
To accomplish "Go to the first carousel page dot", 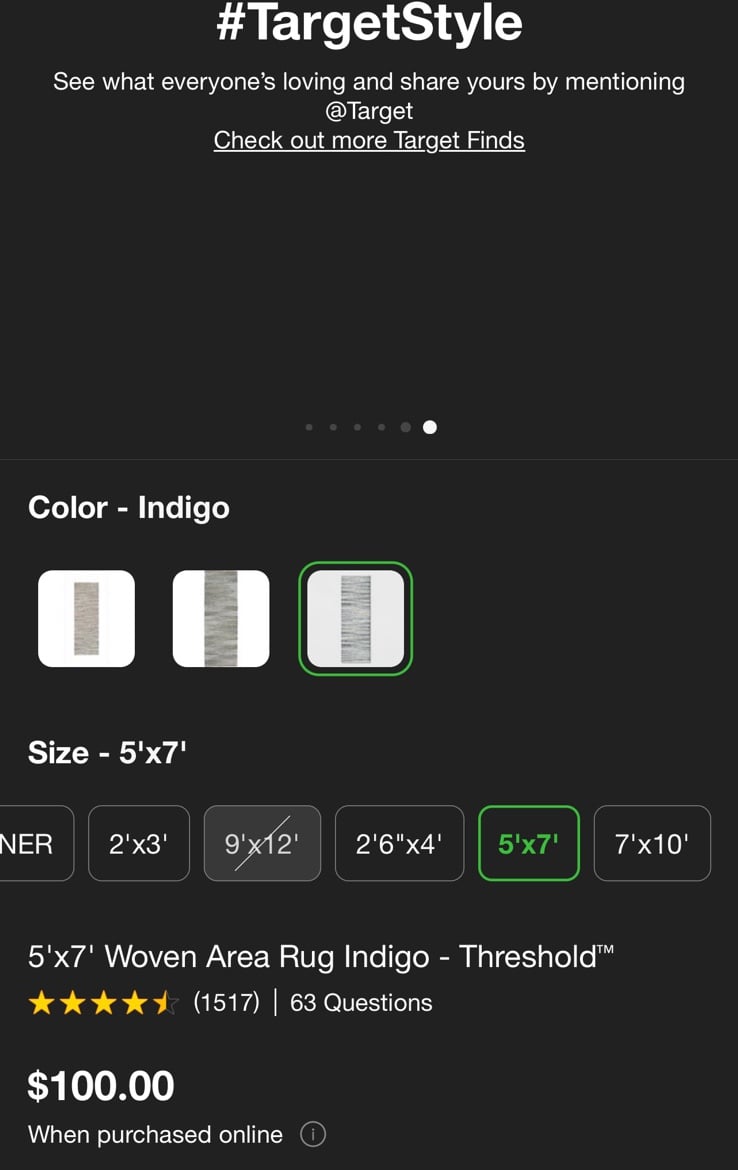I will 309,428.
